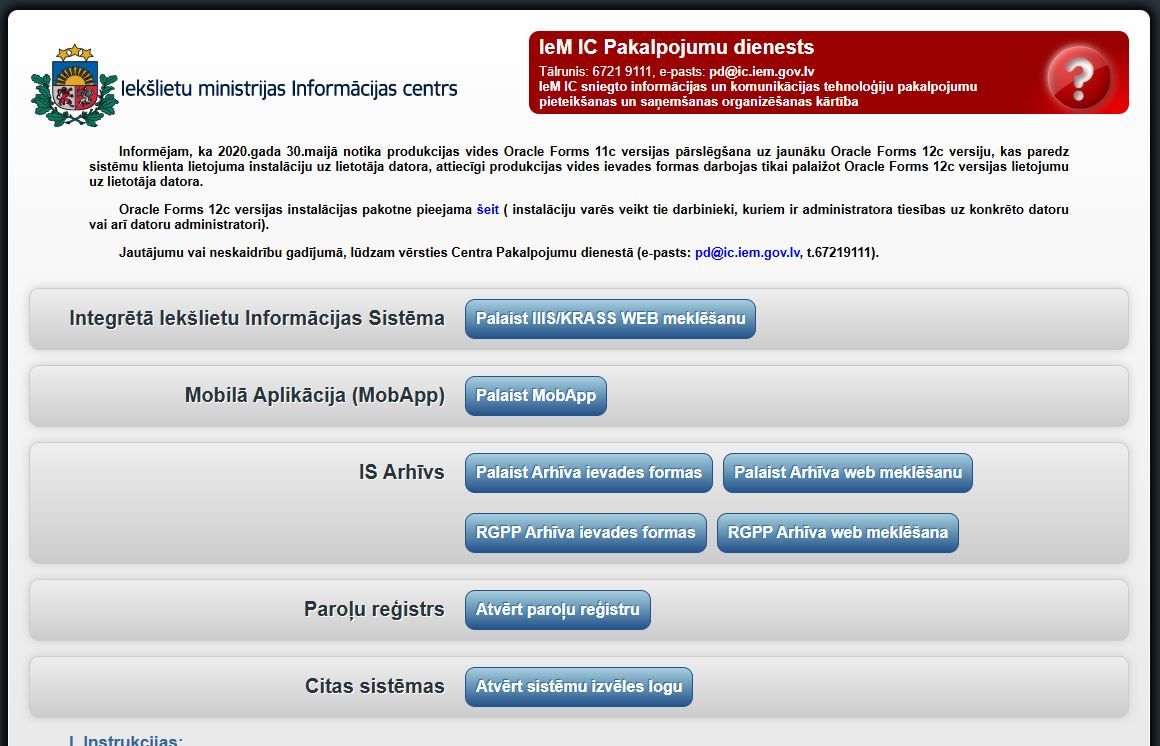
Task: Open the IT service request procedure link in banner
Action: point(757,94)
